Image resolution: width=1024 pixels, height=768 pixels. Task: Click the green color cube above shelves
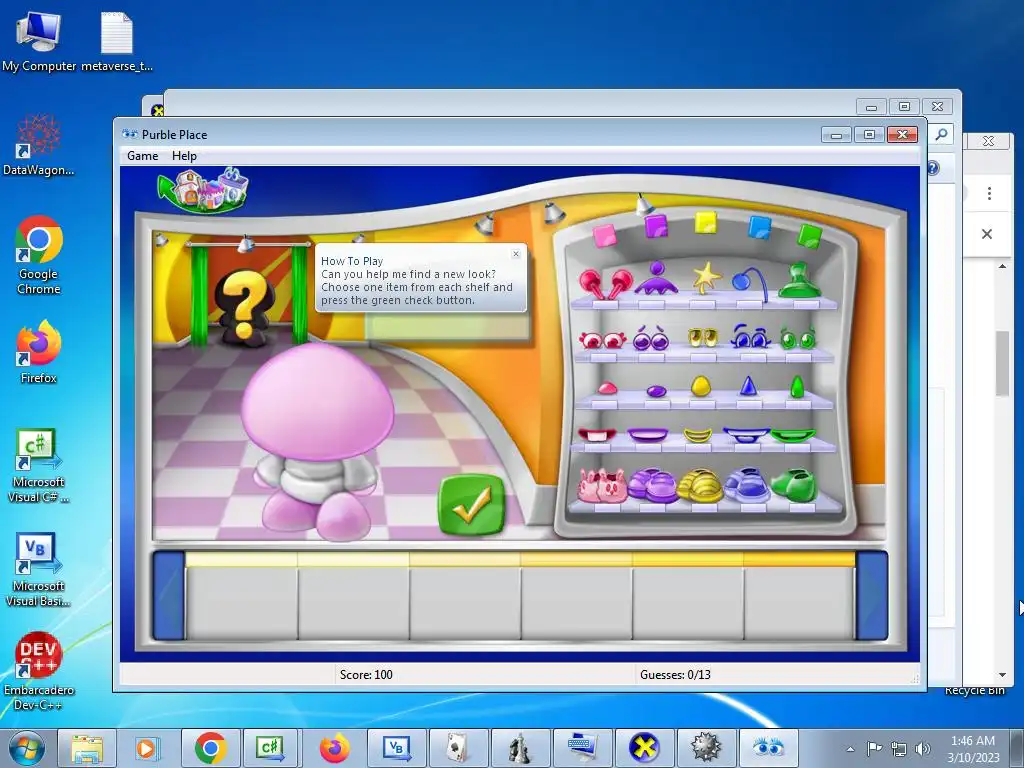pyautogui.click(x=809, y=236)
